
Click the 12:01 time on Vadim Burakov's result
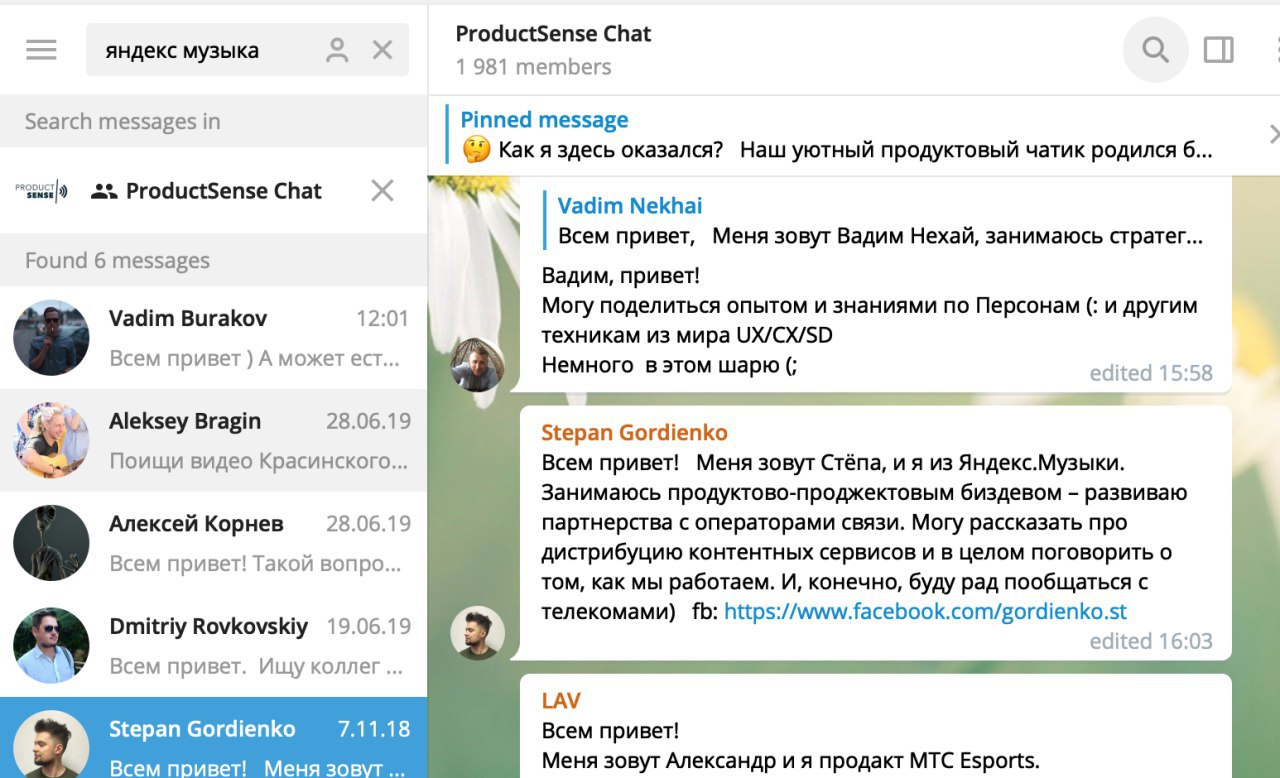[x=383, y=319]
